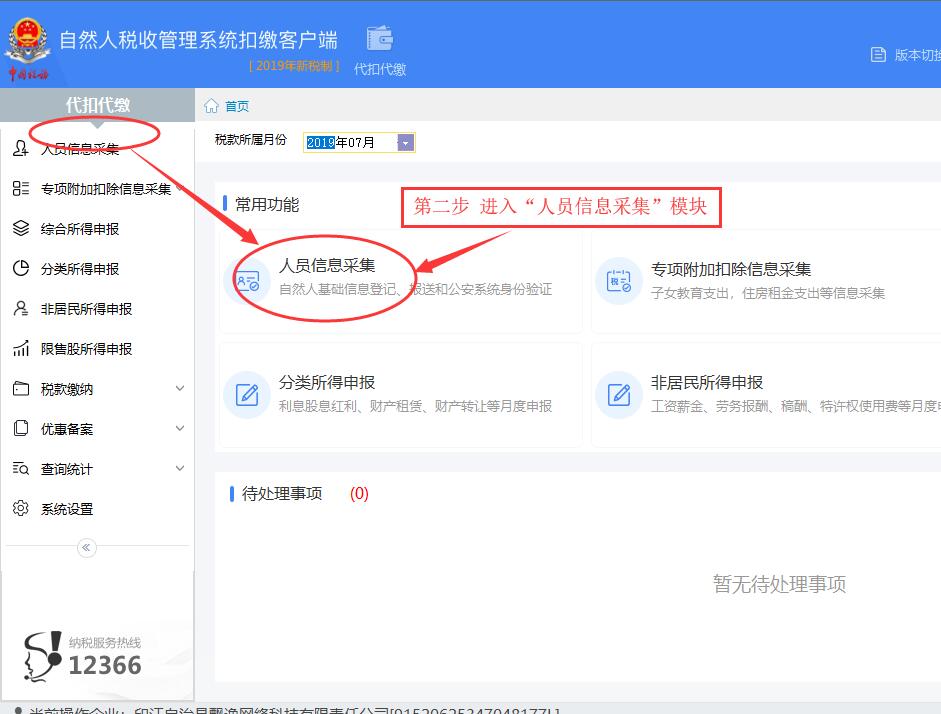
Task: Click the 限售股所得申报 chart icon in sidebar
Action: [21, 349]
